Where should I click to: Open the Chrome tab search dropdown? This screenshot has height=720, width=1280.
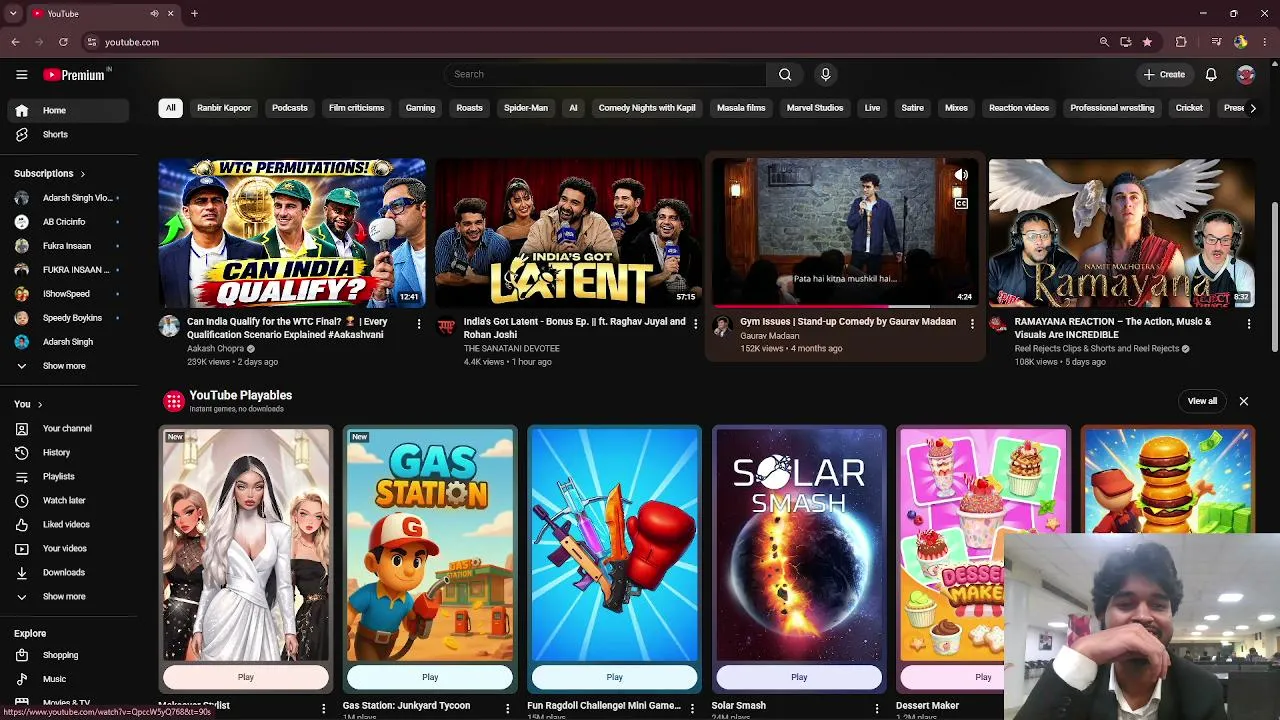(13, 14)
